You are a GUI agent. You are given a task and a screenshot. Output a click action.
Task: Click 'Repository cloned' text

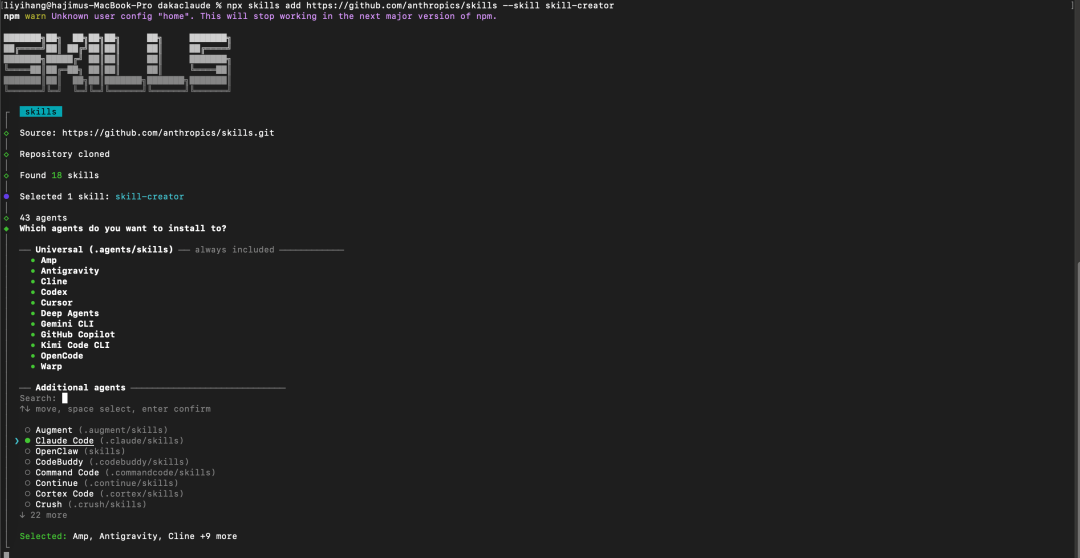click(65, 154)
